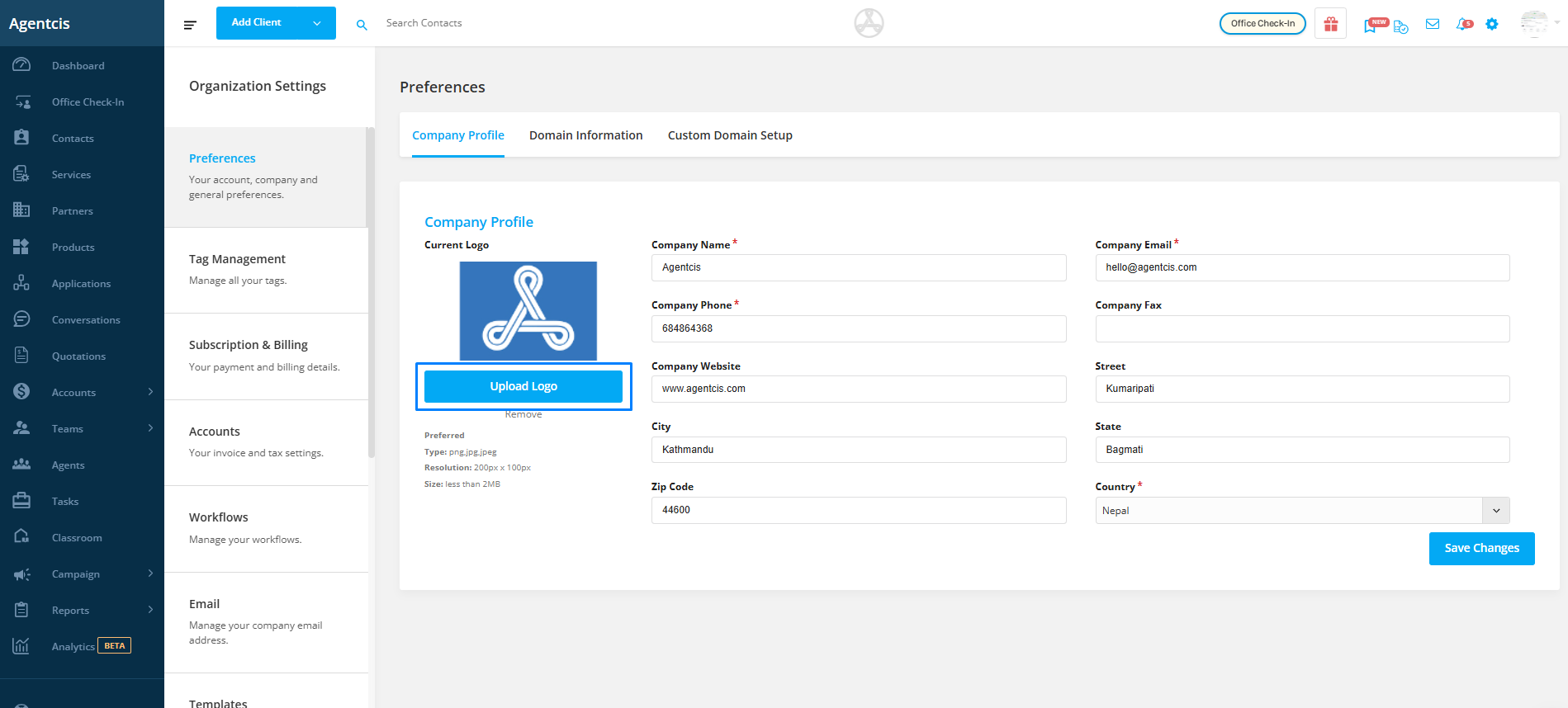Image resolution: width=1568 pixels, height=708 pixels.
Task: Open the mail envelope icon
Action: pos(1433,24)
